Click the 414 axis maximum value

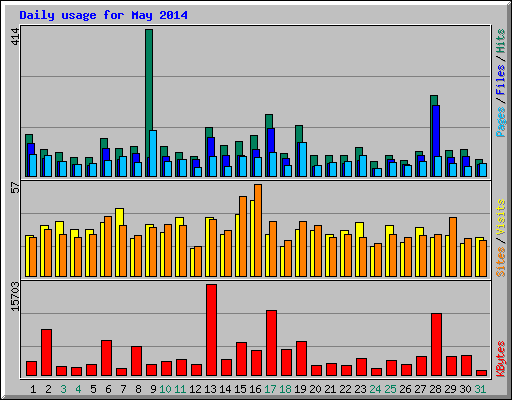coord(15,37)
